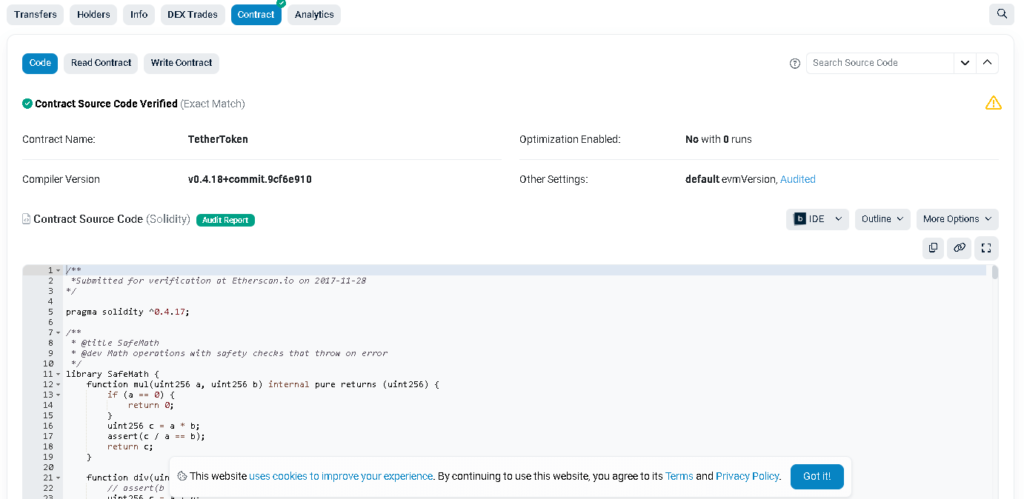Click the 'library SafeMath {' code line
The height and width of the screenshot is (499, 1024).
[112, 374]
